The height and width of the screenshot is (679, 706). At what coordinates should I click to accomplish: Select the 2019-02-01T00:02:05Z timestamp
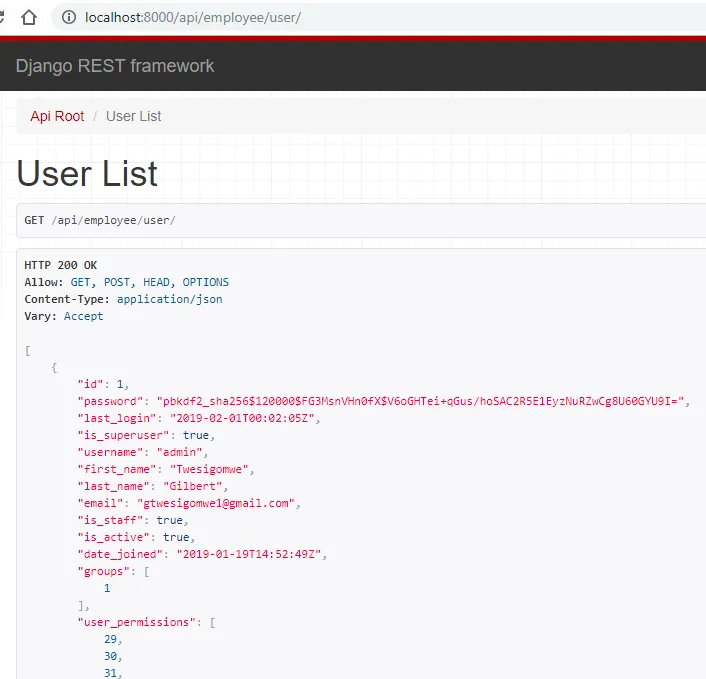(242, 418)
